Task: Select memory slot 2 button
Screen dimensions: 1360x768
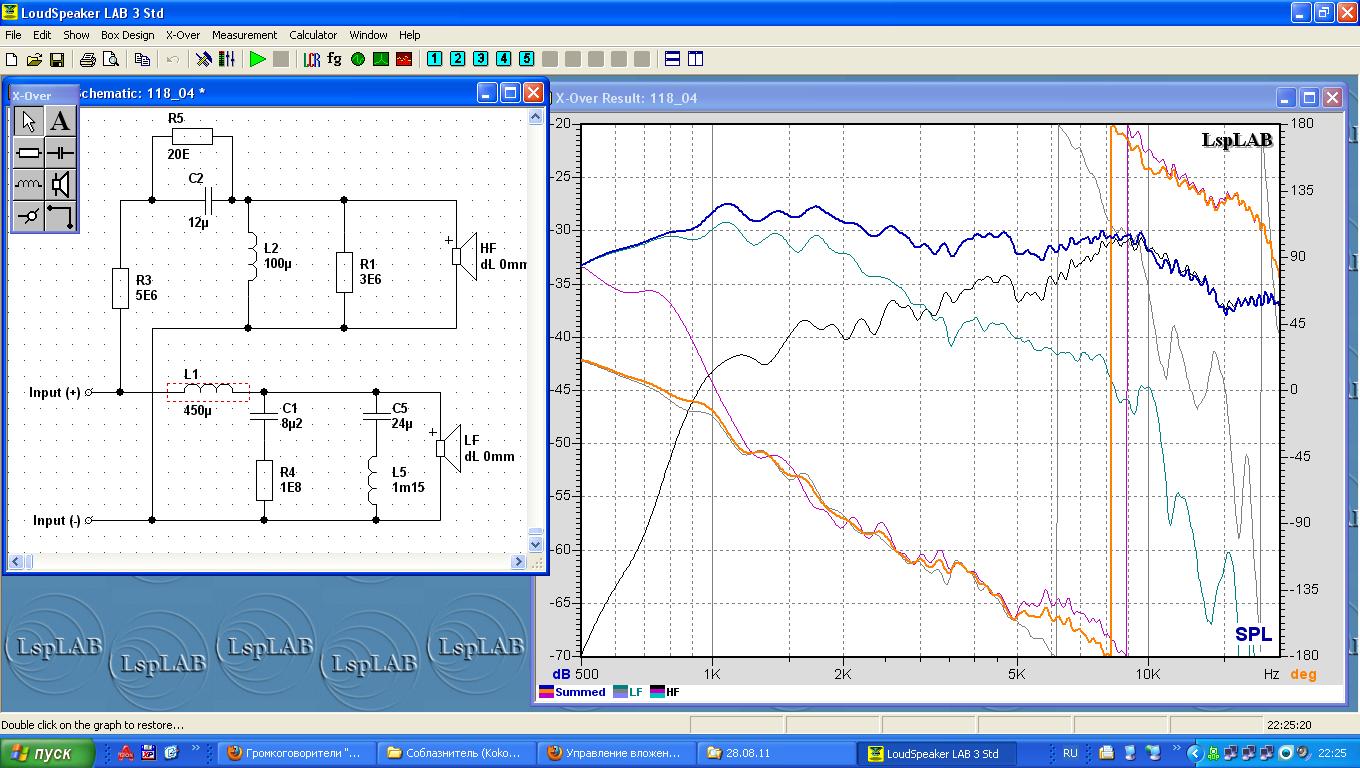Action: (457, 59)
